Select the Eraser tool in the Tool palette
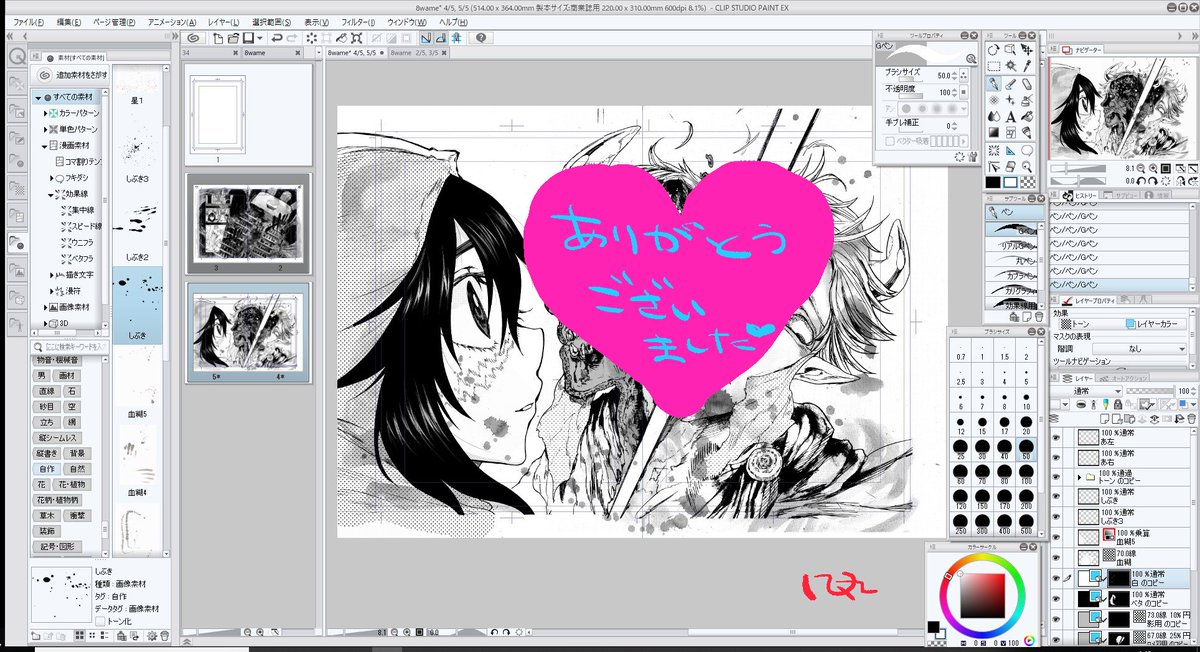Image resolution: width=1200 pixels, height=652 pixels. (x=1028, y=84)
